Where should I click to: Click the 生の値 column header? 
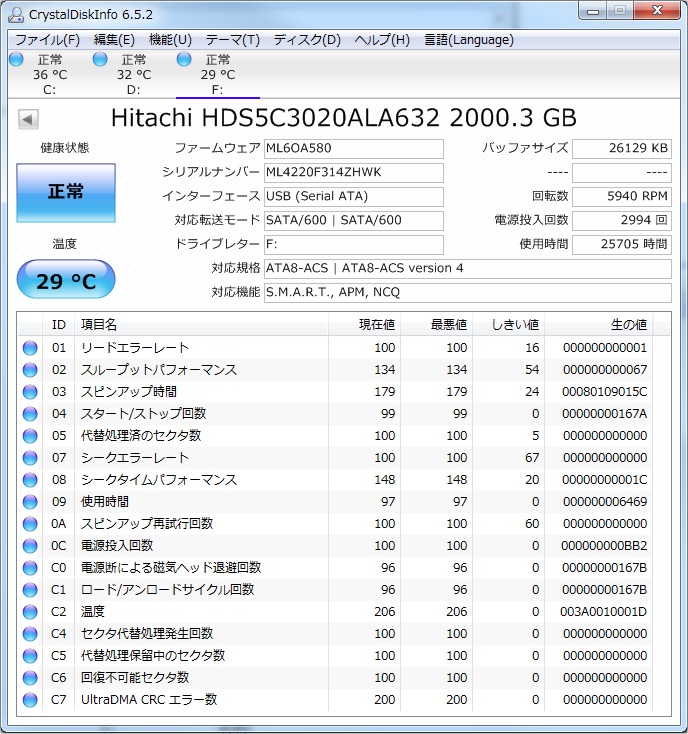[599, 324]
